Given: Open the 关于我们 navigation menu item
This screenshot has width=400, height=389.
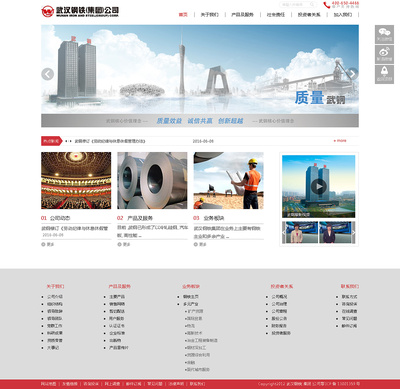Looking at the screenshot, I should point(209,14).
